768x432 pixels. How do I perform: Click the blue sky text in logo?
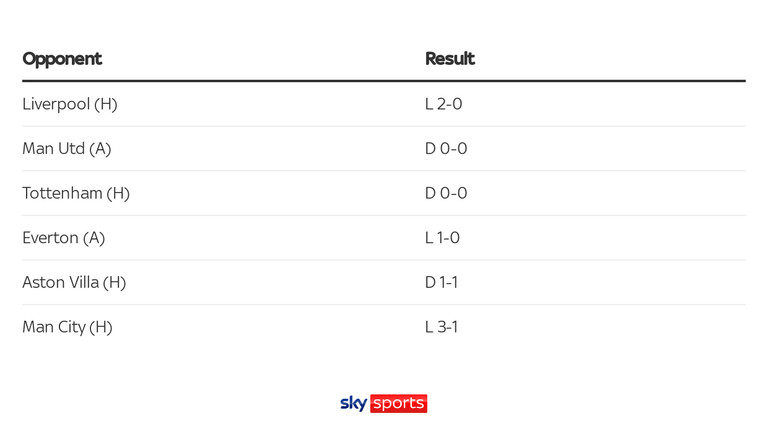click(x=354, y=404)
